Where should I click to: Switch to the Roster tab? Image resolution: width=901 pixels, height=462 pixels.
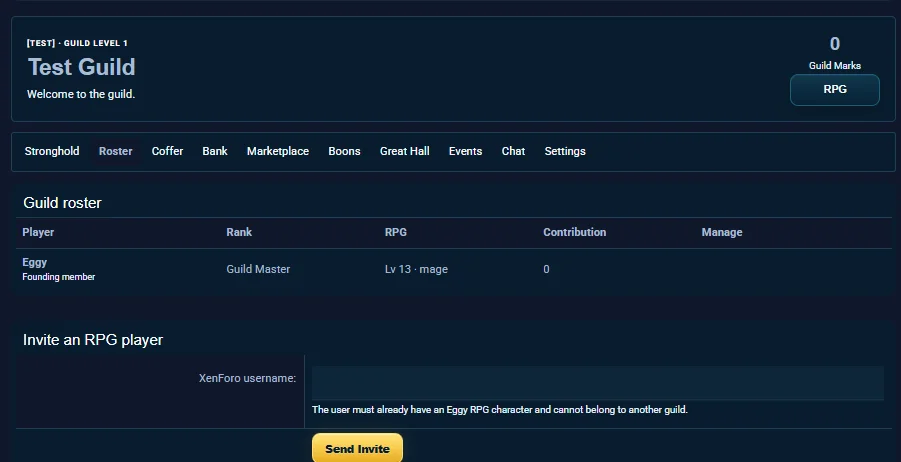[115, 151]
